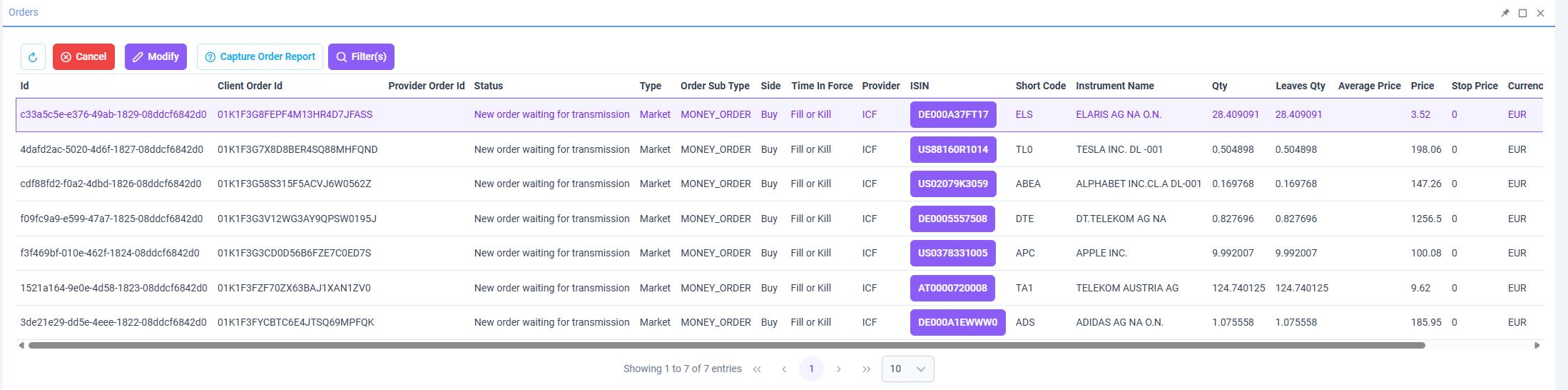The width and height of the screenshot is (1568, 390).
Task: Sort by Instrument Name column
Action: (x=1115, y=86)
